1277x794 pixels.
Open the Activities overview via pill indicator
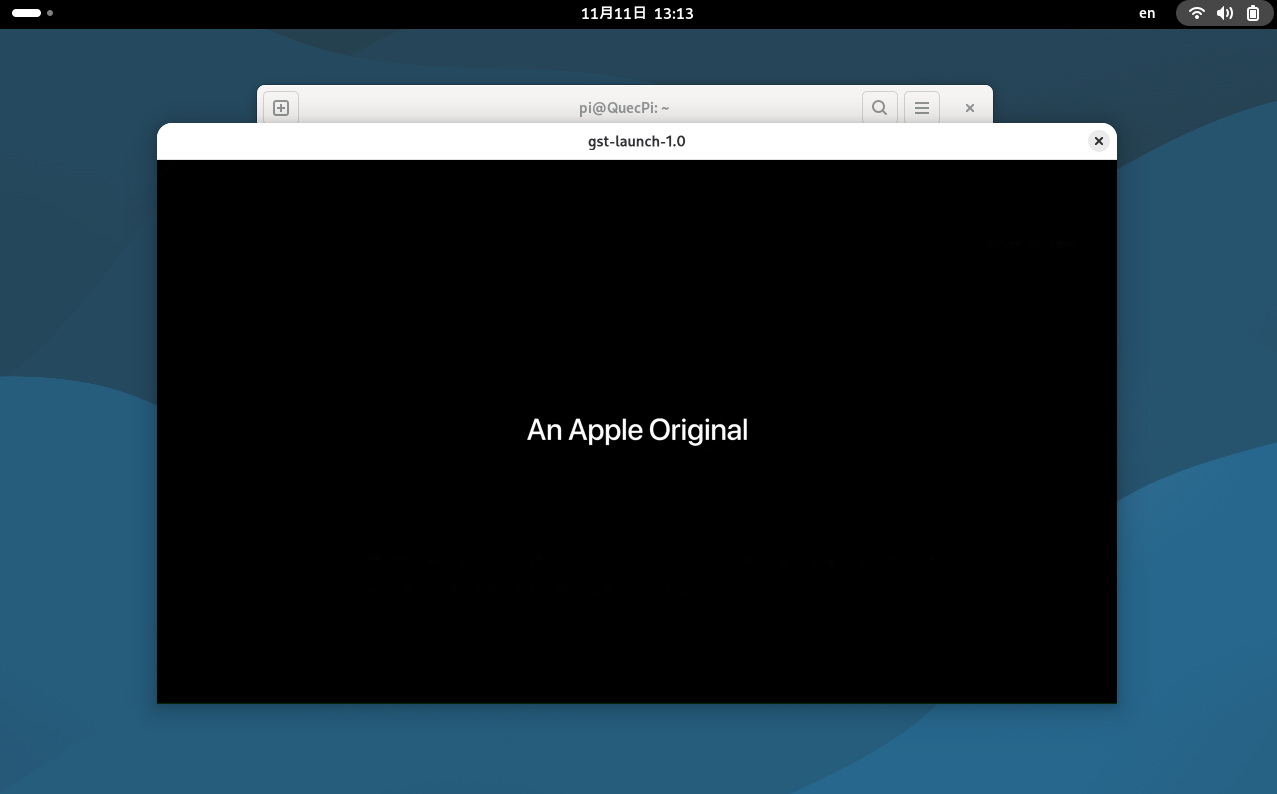pos(26,13)
